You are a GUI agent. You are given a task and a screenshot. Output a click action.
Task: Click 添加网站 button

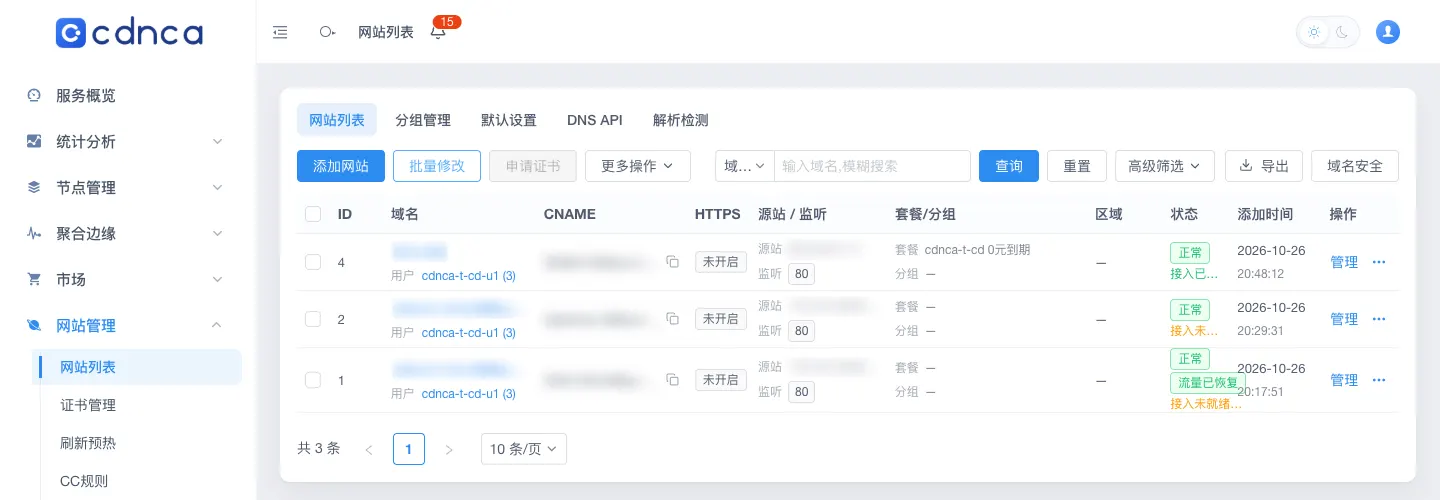click(341, 166)
